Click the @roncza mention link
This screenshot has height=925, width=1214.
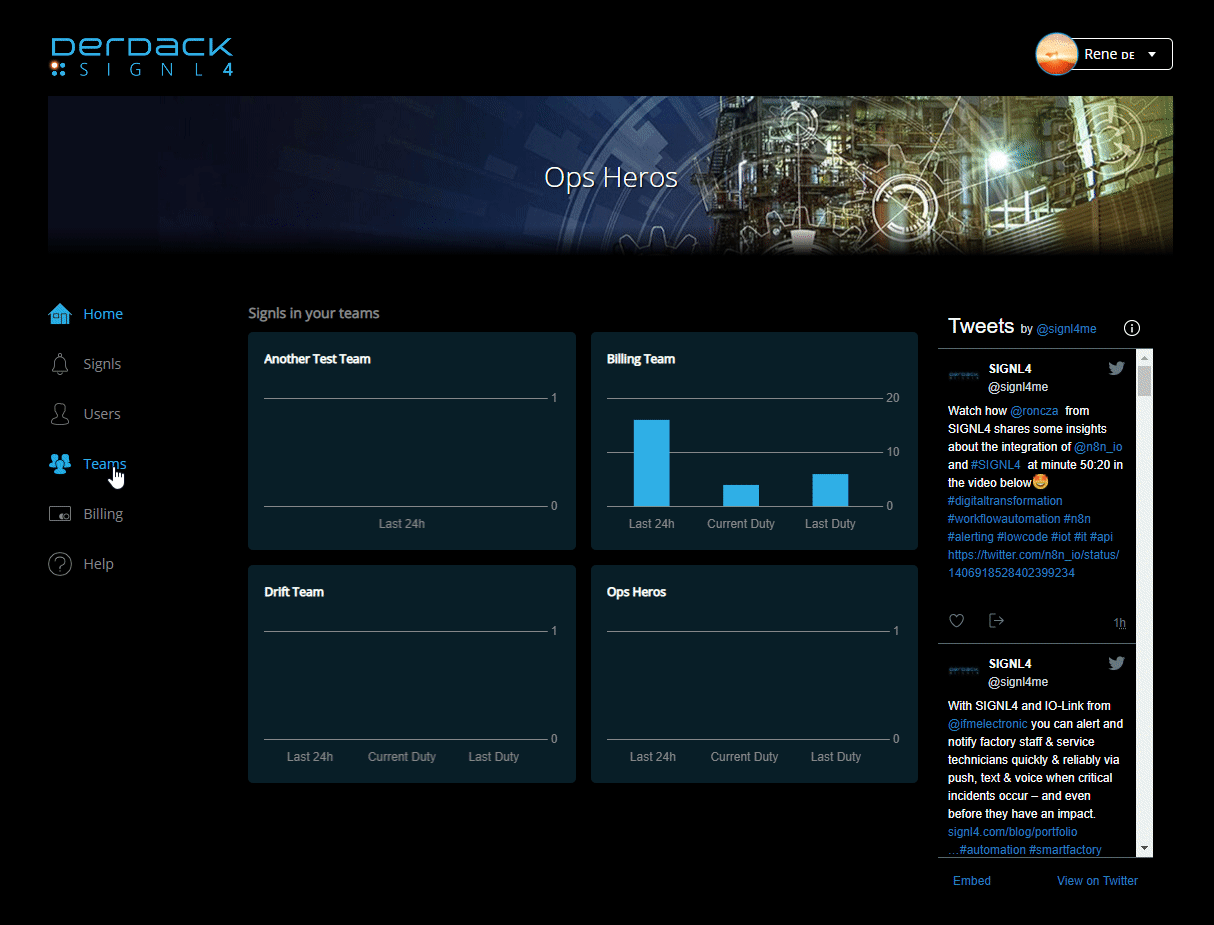pyautogui.click(x=1034, y=411)
